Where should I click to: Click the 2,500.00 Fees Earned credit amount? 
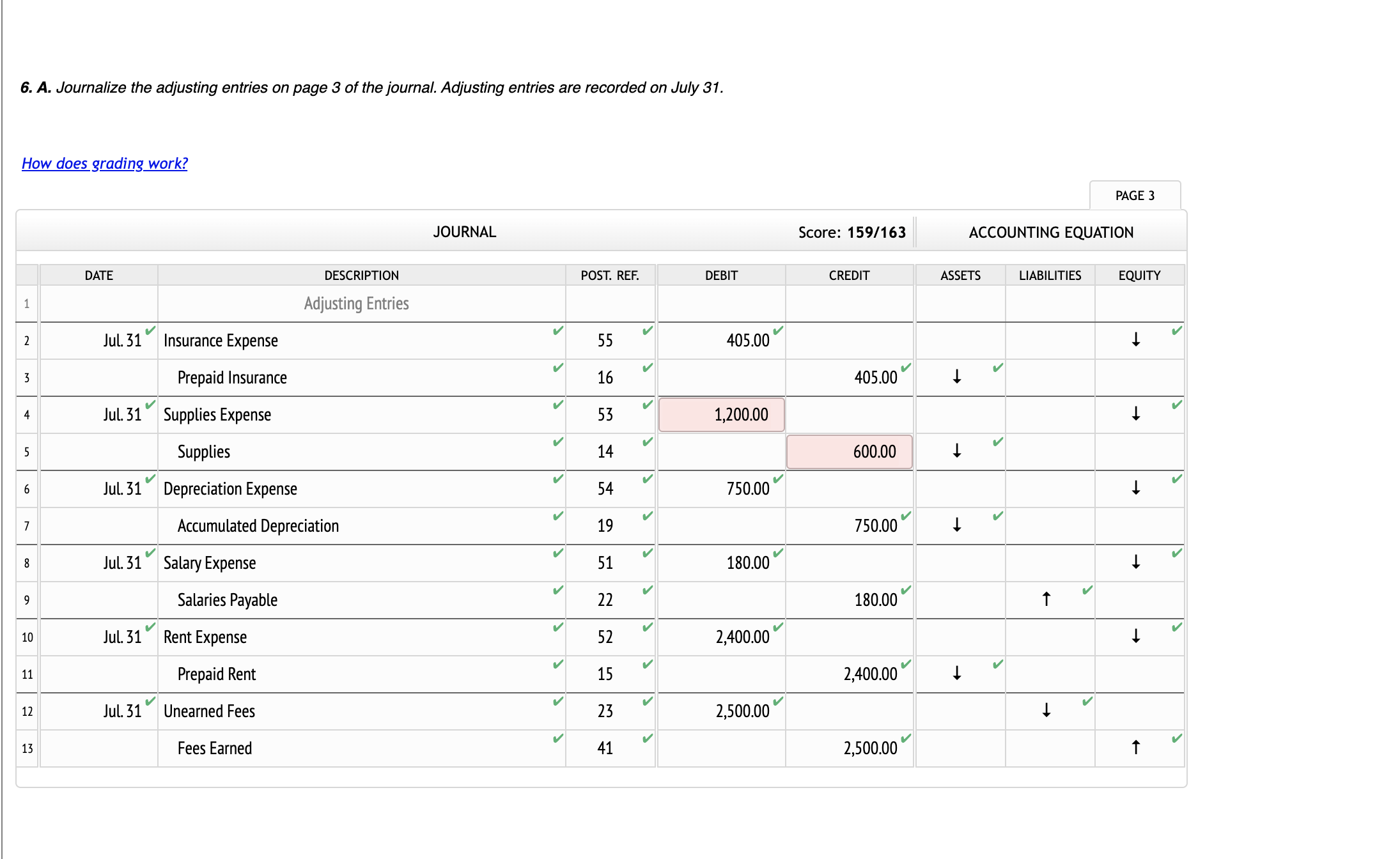click(x=870, y=748)
